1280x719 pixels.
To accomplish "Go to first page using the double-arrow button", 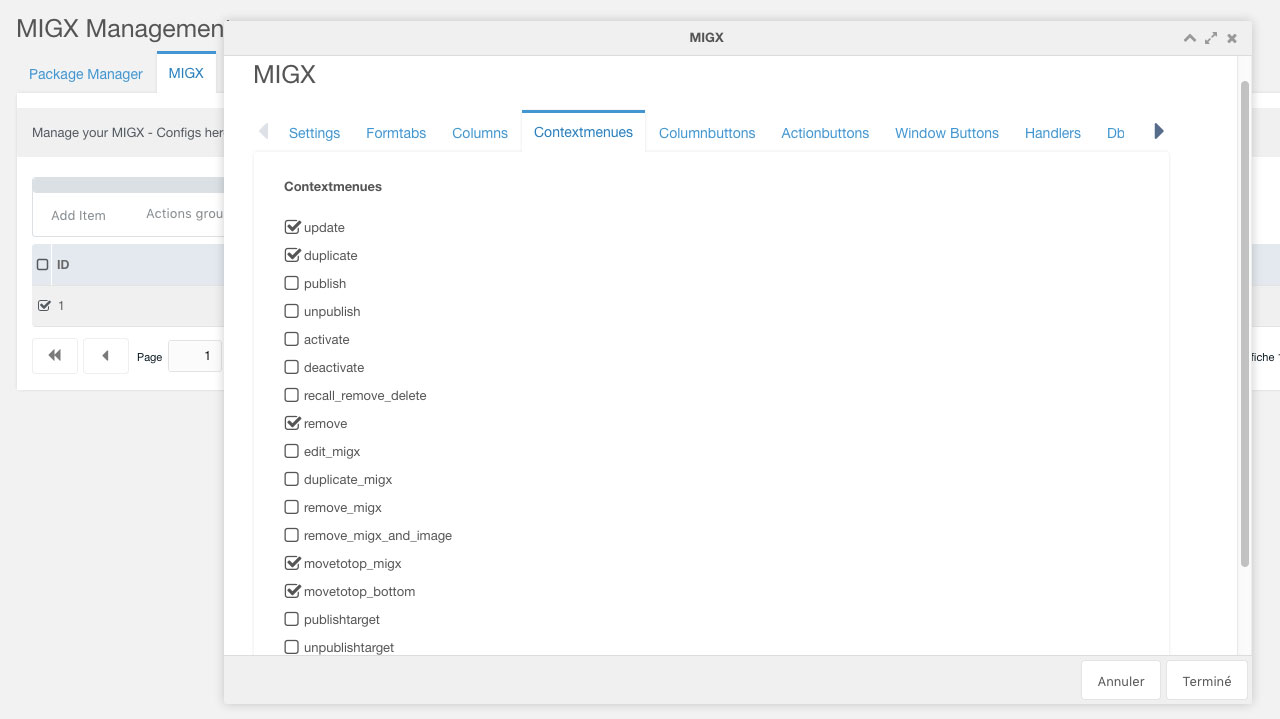I will coord(55,356).
